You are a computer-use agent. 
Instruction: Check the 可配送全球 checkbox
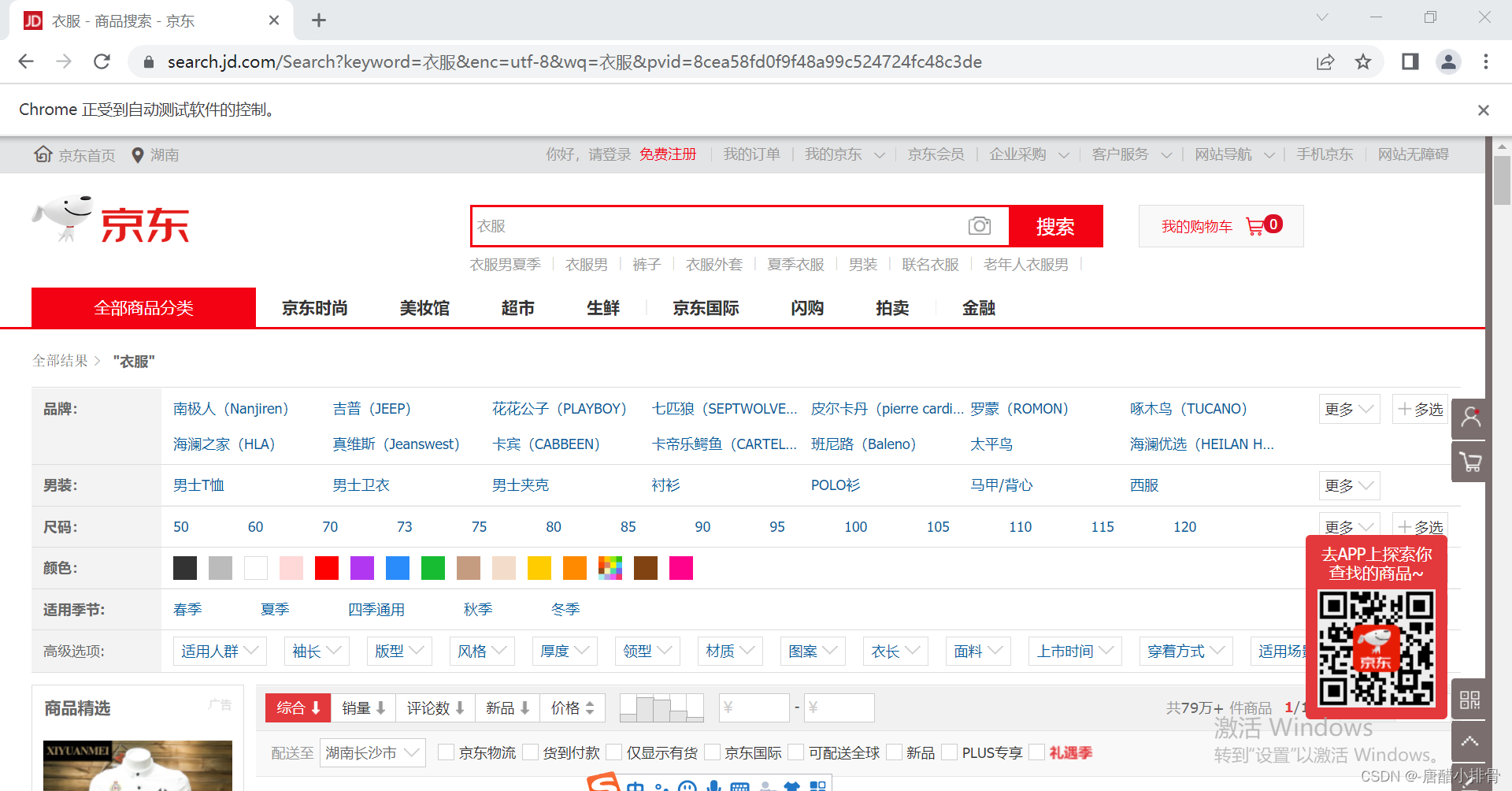click(795, 752)
